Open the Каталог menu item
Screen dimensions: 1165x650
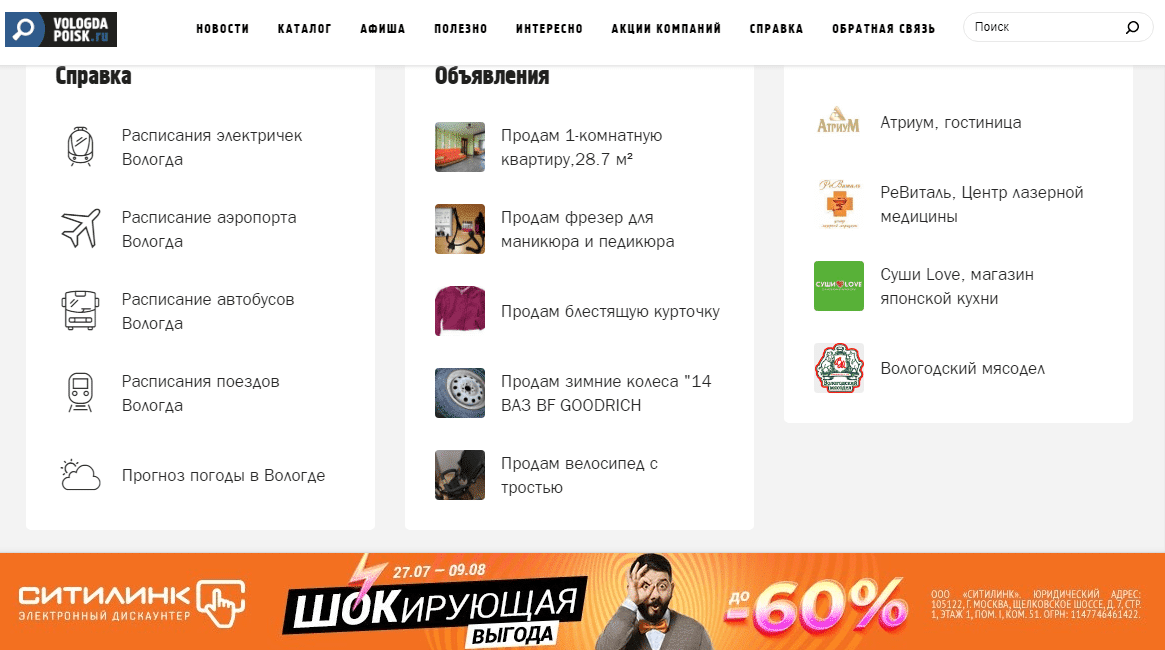pos(305,28)
